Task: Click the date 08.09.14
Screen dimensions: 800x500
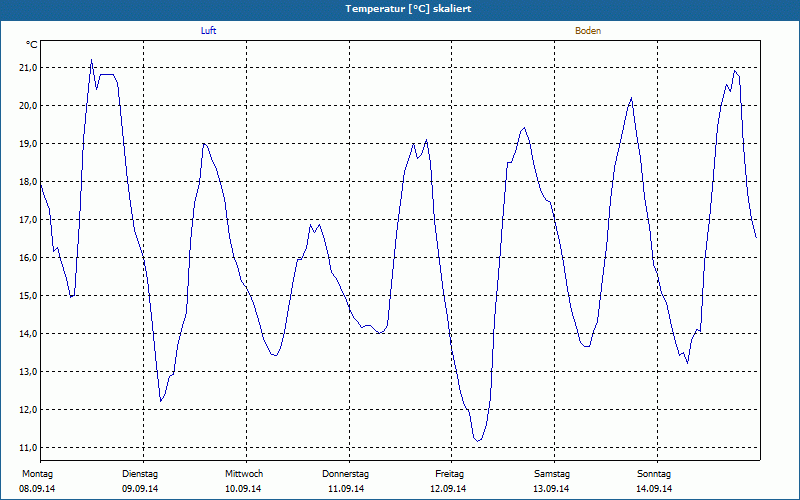Action: pyautogui.click(x=37, y=489)
